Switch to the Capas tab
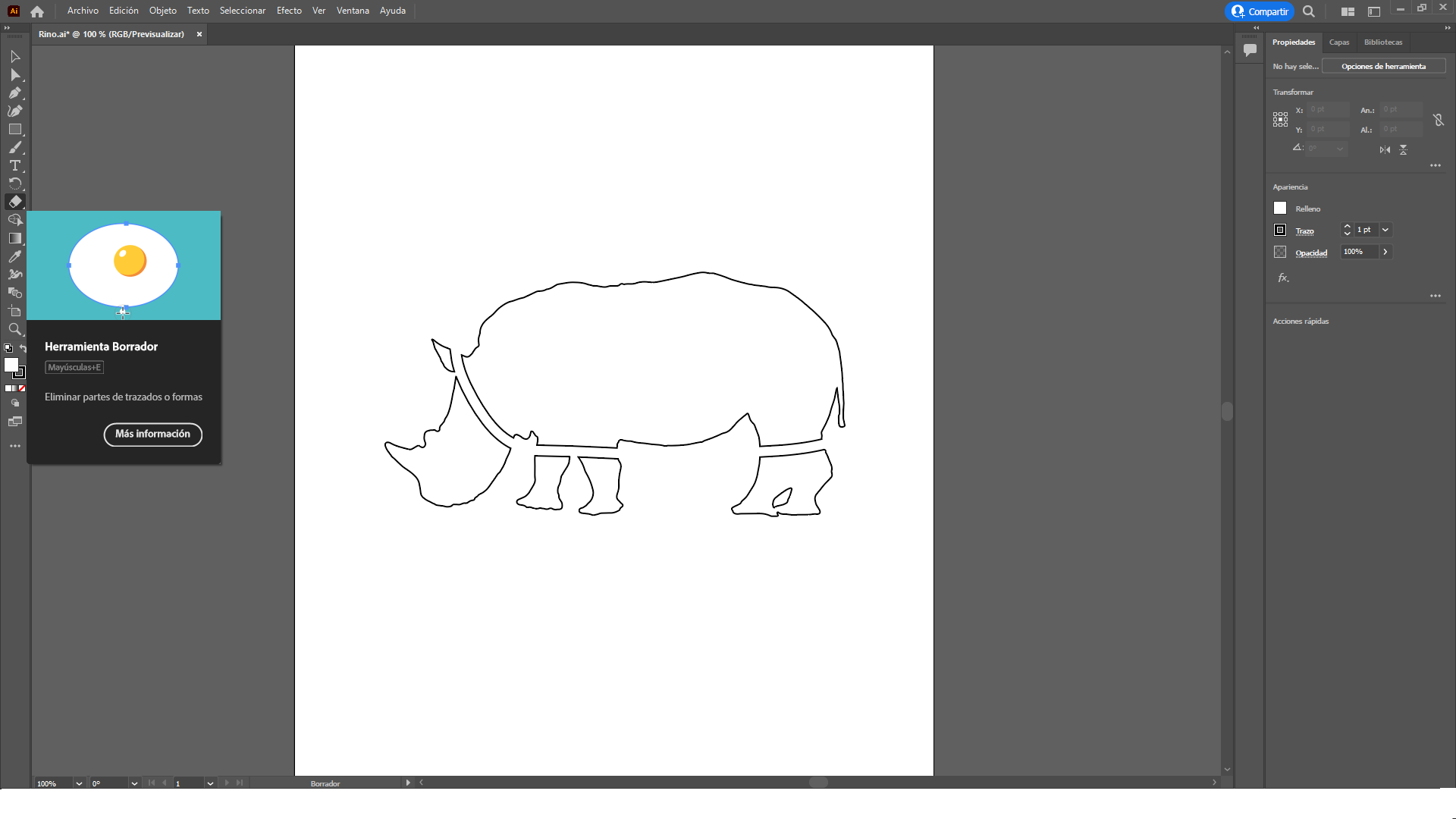1456x819 pixels. tap(1339, 42)
